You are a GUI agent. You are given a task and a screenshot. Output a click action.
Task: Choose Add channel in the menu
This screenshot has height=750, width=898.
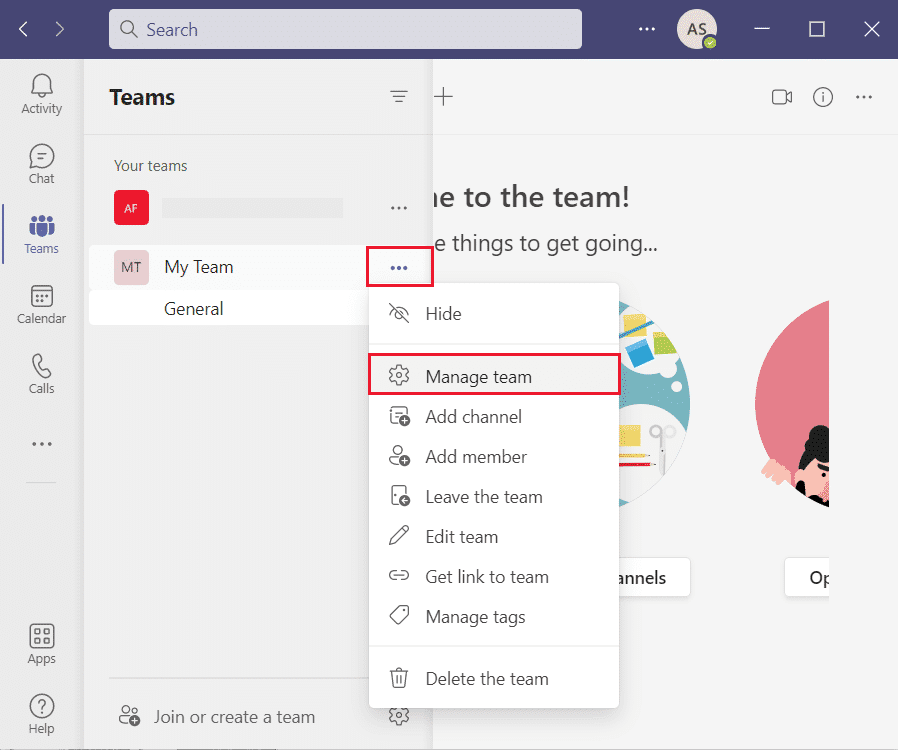coord(494,417)
